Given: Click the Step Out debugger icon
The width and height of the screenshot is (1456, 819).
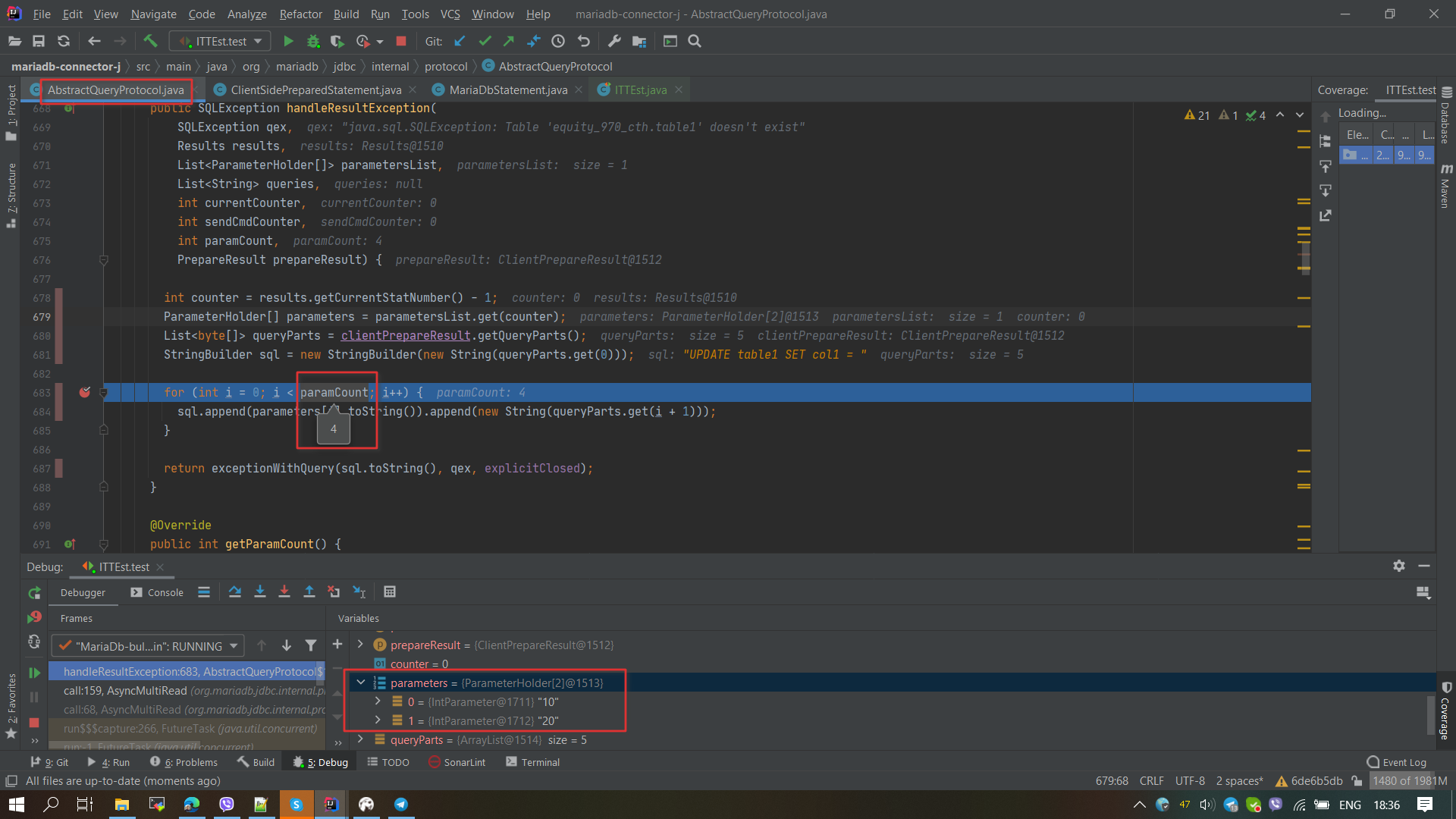Looking at the screenshot, I should pyautogui.click(x=309, y=592).
